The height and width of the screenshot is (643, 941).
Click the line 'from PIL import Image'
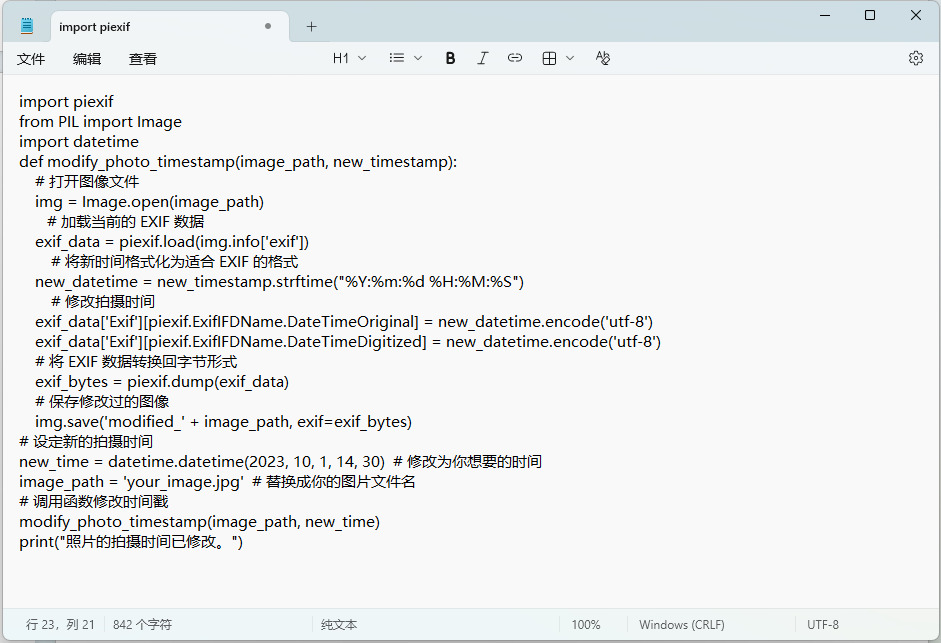(100, 121)
